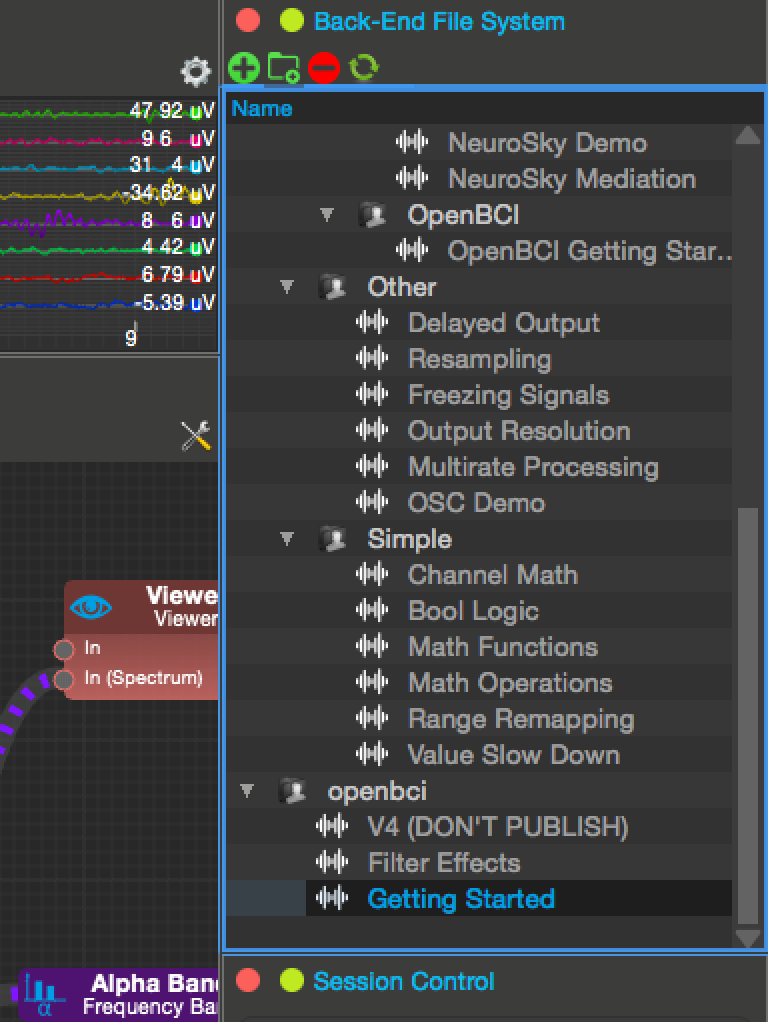Click waveform icon beside NeuroSky Mediation

point(412,177)
